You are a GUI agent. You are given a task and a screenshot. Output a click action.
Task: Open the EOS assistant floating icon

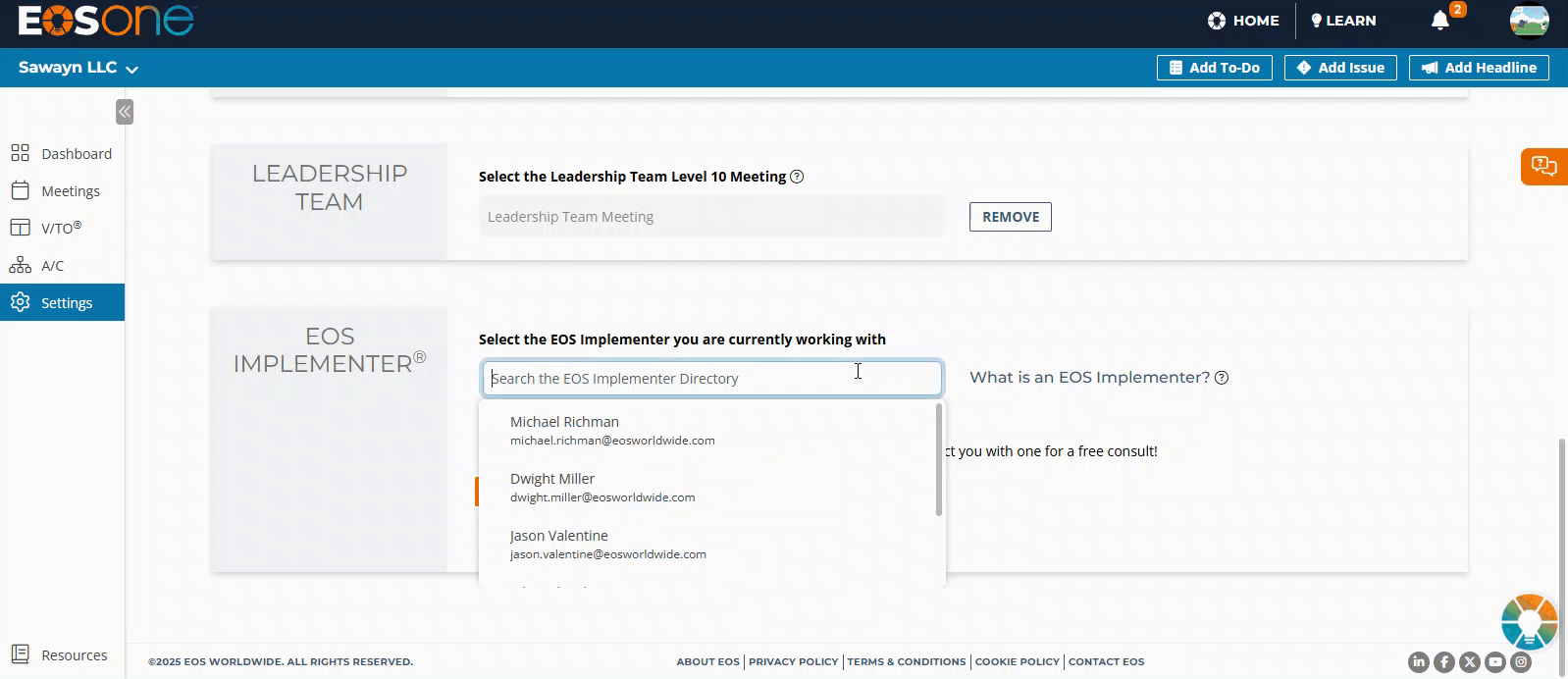pyautogui.click(x=1530, y=622)
